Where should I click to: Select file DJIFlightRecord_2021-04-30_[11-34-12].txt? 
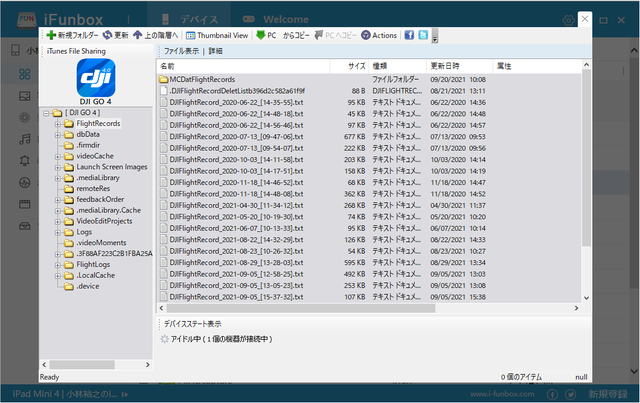(x=236, y=205)
